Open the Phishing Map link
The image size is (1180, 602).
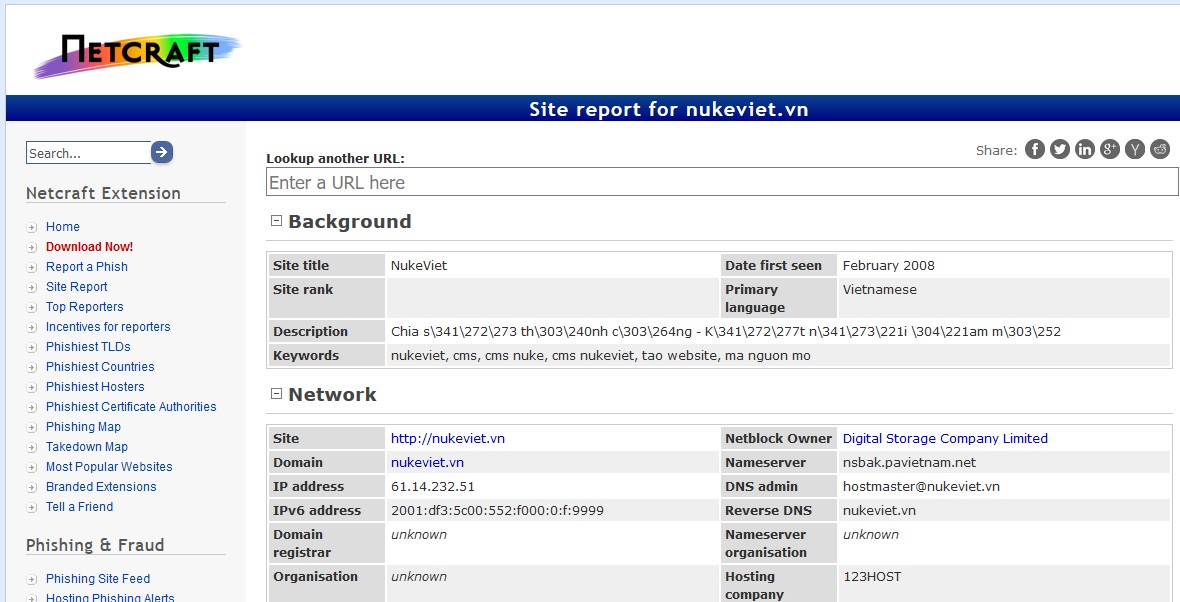point(84,427)
